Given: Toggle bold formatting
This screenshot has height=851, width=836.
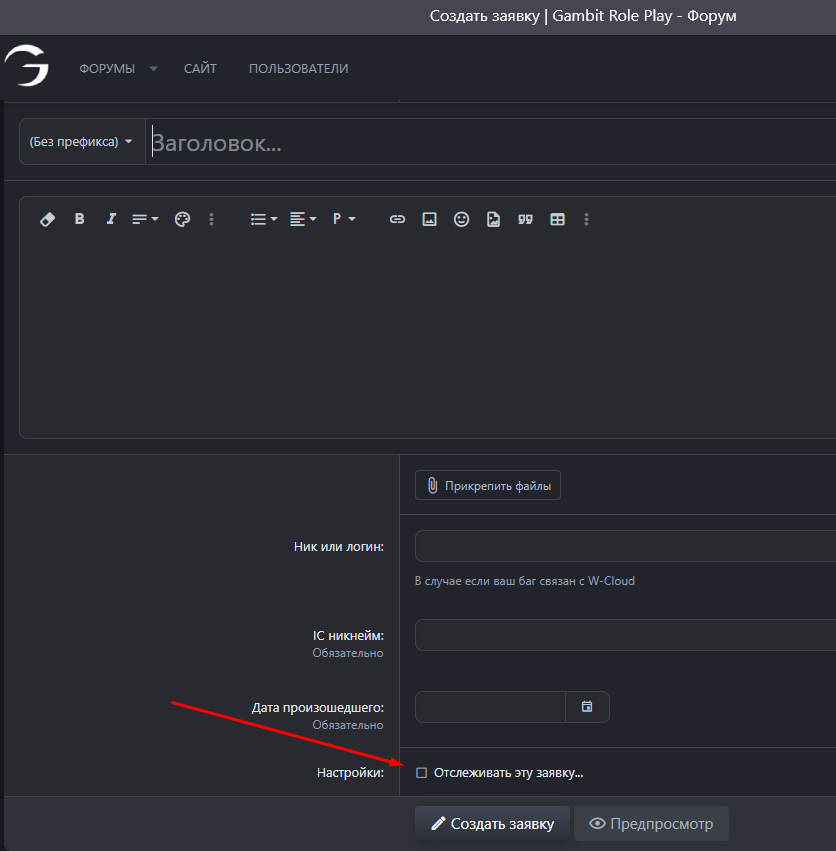Looking at the screenshot, I should 79,219.
